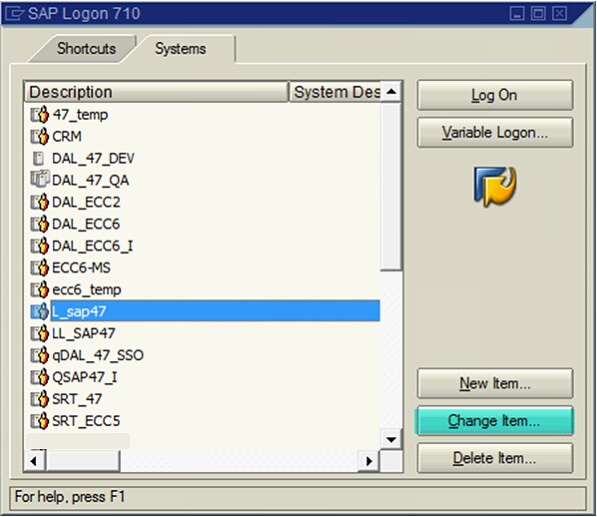Select the SRT_ECC5 entry text
Image resolution: width=597 pixels, height=517 pixels.
pyautogui.click(x=86, y=421)
